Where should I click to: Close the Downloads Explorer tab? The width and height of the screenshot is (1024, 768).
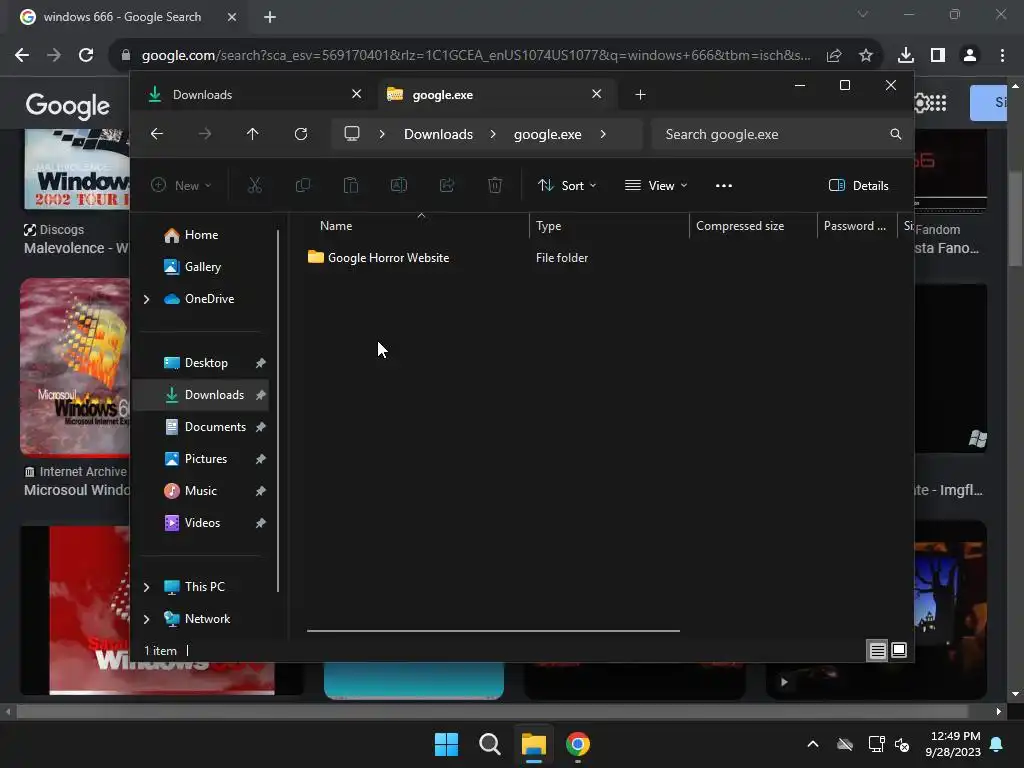pyautogui.click(x=357, y=94)
